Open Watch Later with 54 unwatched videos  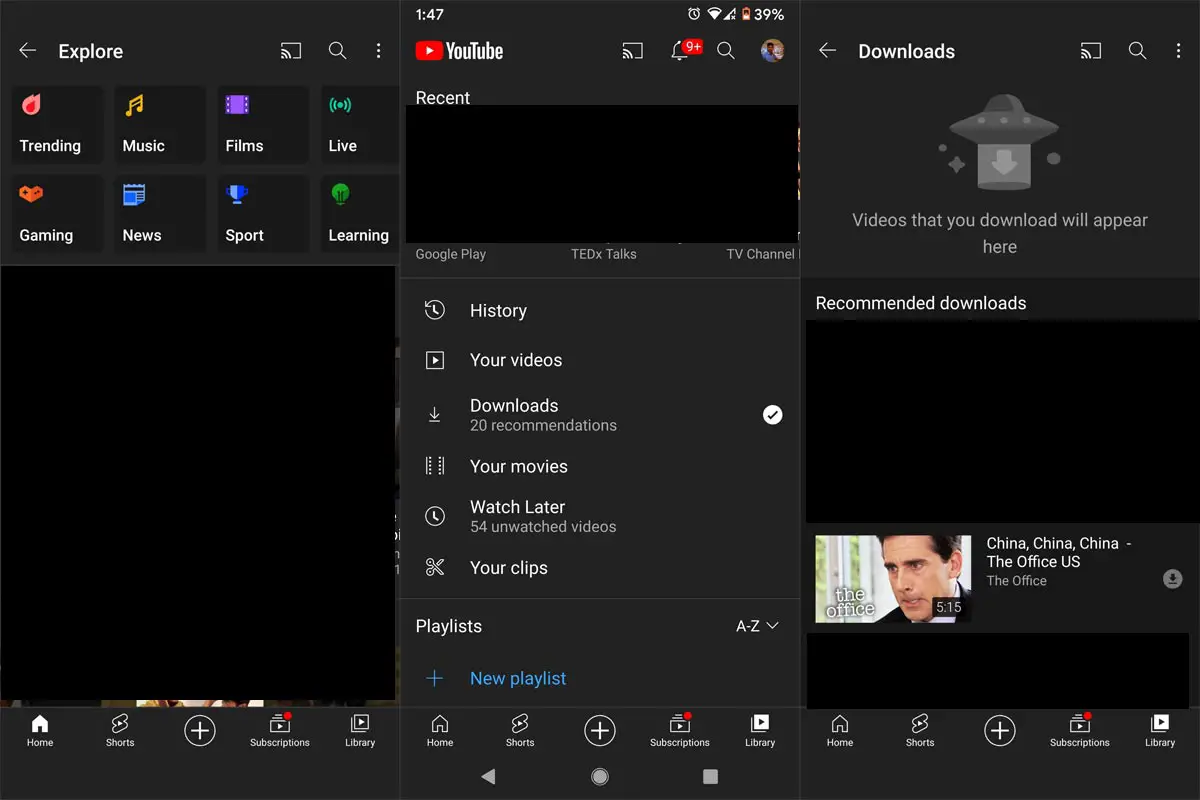(x=600, y=516)
